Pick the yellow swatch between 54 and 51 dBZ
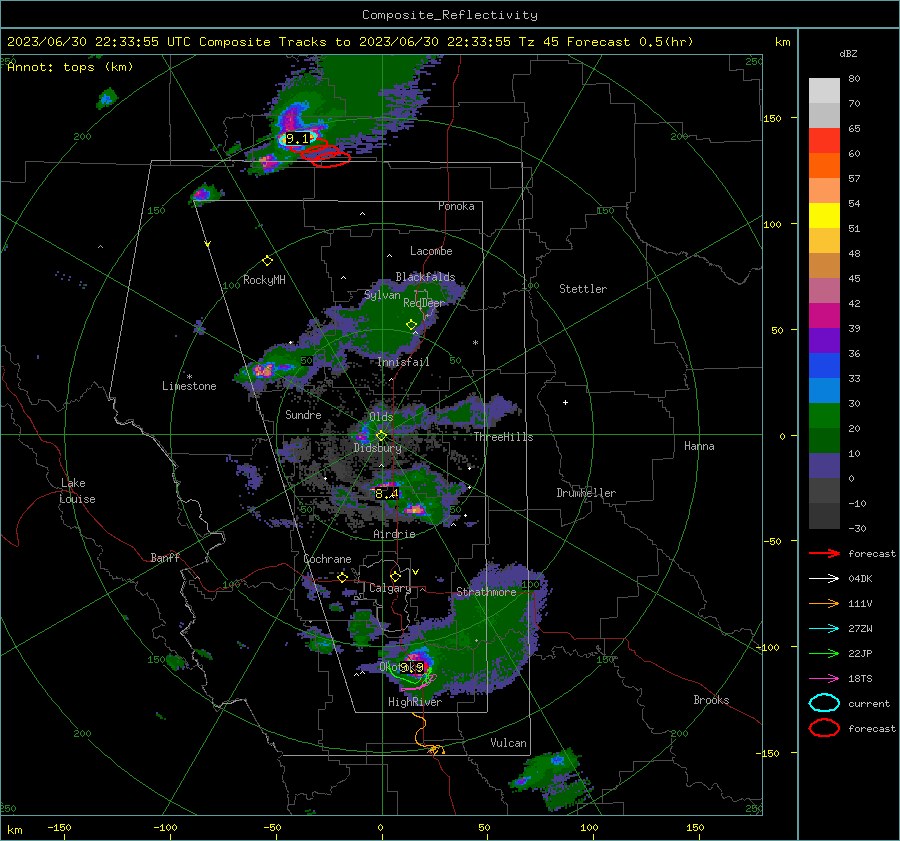 (x=824, y=216)
